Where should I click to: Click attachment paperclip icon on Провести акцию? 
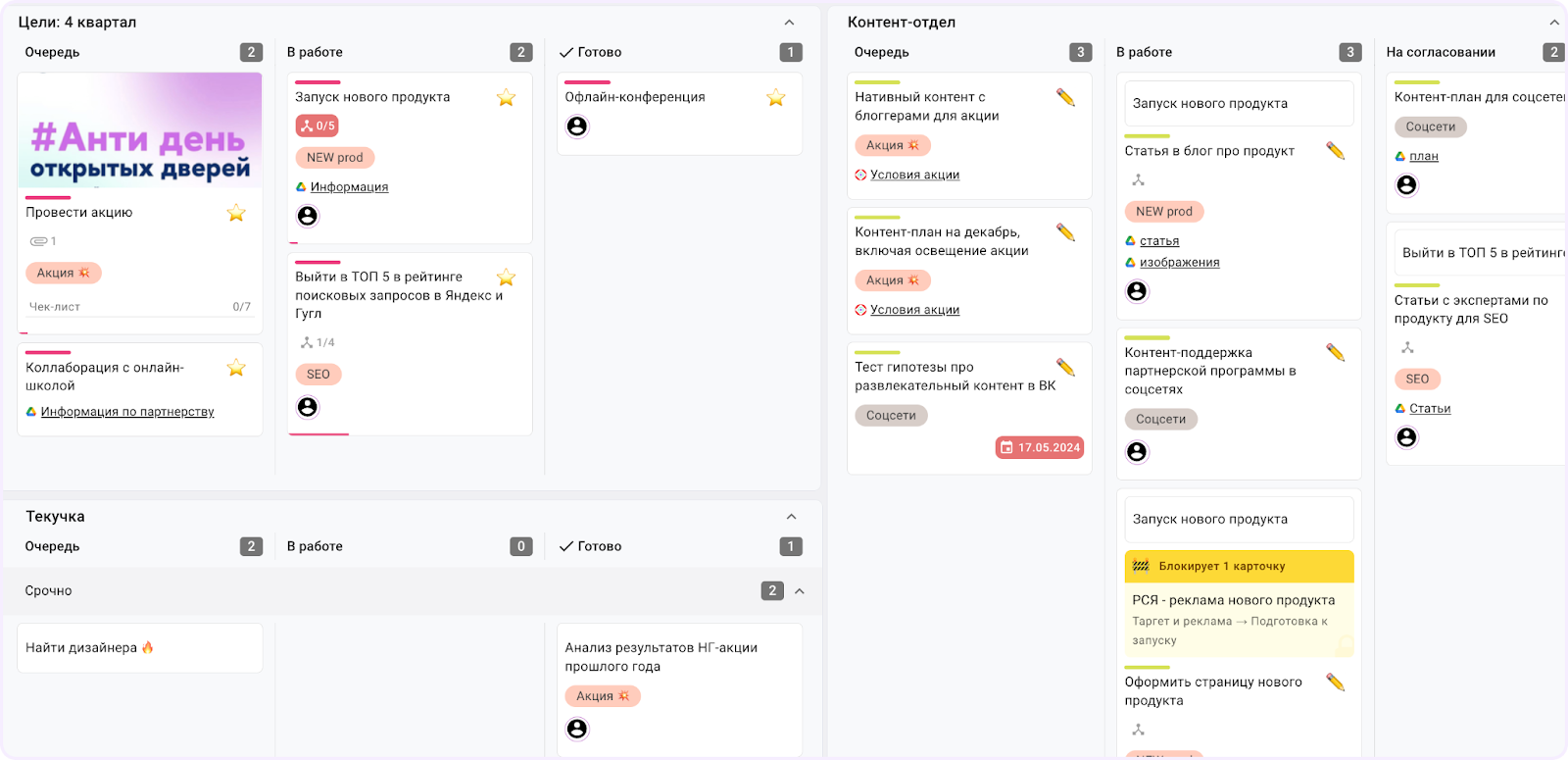pos(39,241)
